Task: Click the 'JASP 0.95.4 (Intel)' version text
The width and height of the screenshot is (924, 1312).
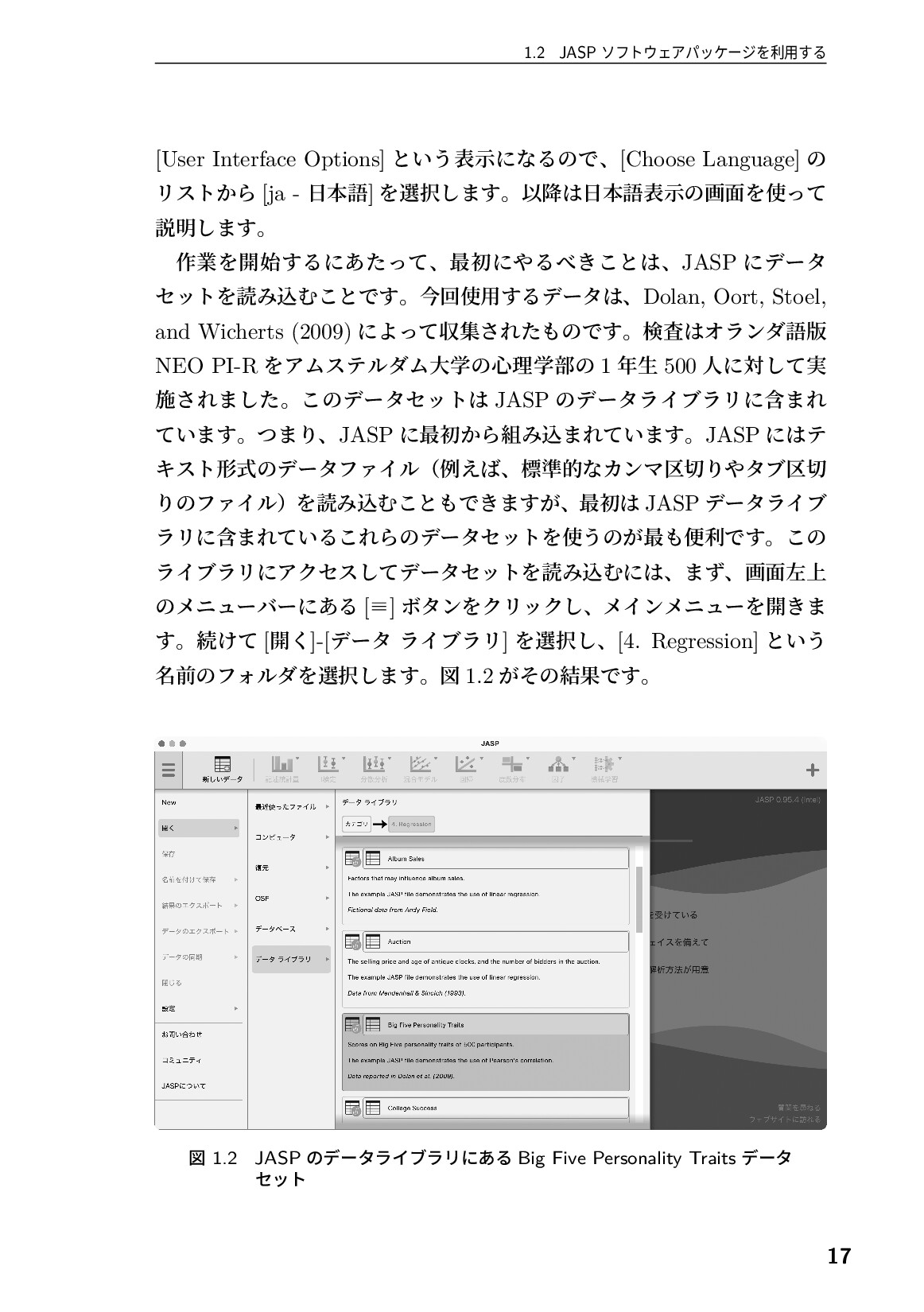Action: pos(787,799)
